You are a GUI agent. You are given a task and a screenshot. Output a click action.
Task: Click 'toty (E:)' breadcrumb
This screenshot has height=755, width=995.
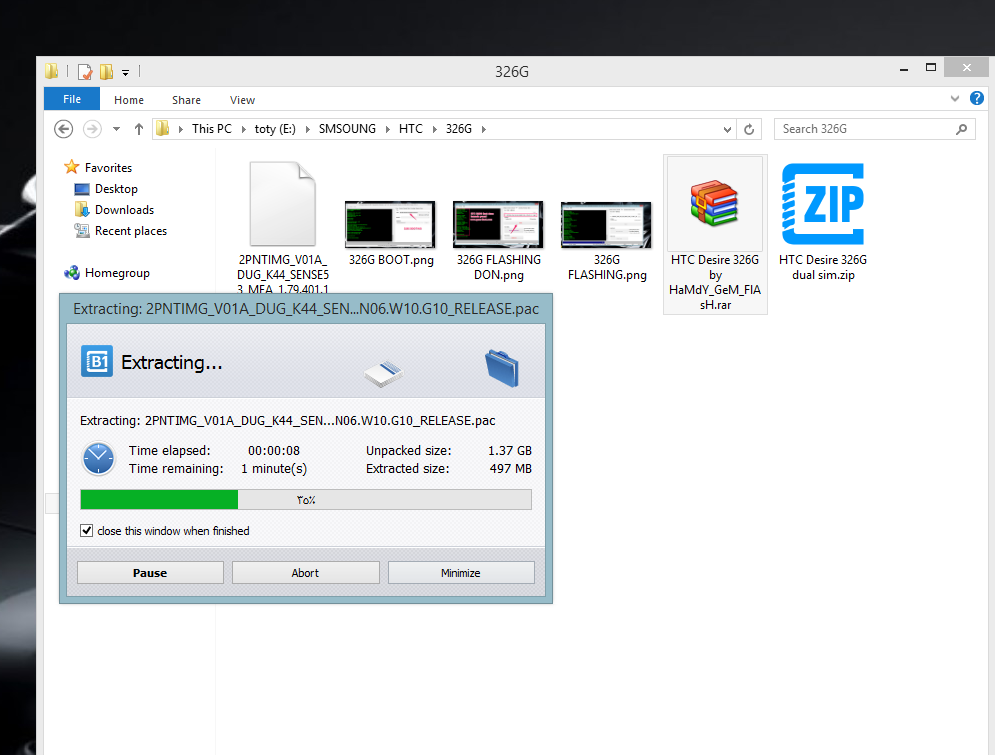275,129
